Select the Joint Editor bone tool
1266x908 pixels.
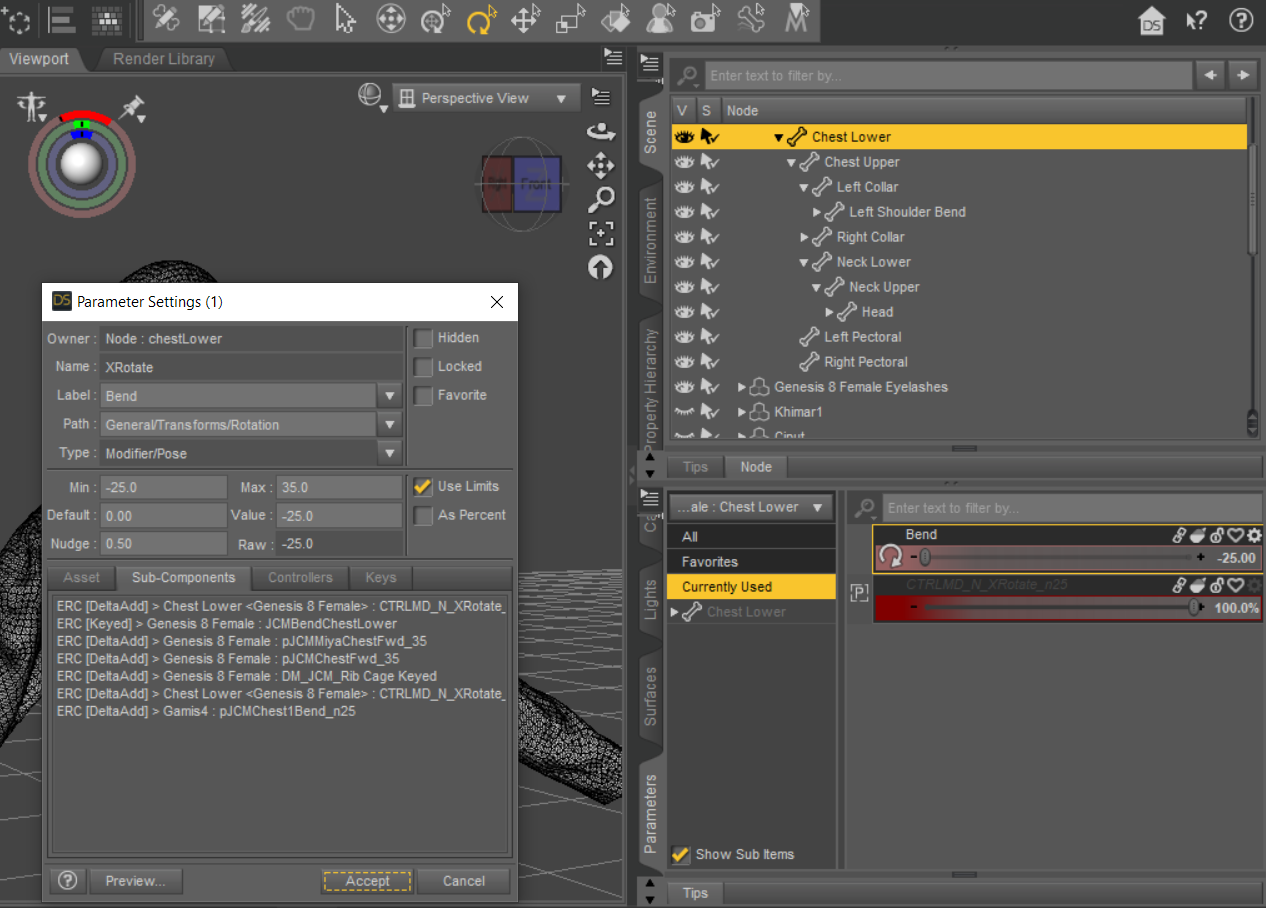coord(751,20)
